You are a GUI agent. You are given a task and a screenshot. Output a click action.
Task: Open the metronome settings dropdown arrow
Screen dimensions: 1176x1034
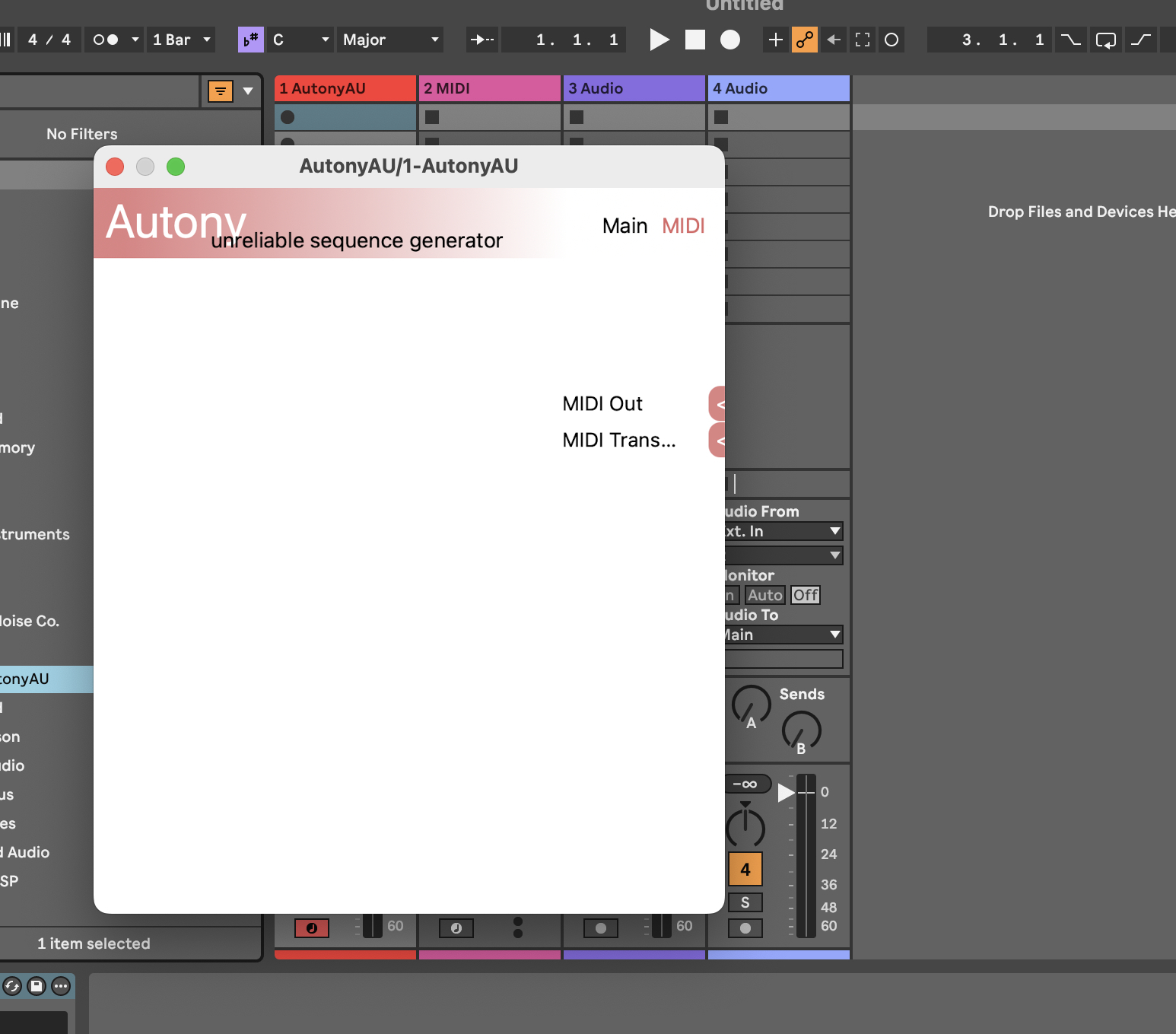click(135, 40)
